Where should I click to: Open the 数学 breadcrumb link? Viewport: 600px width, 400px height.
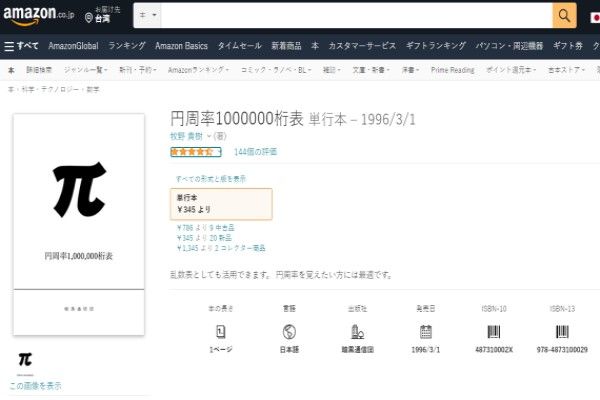[x=93, y=90]
